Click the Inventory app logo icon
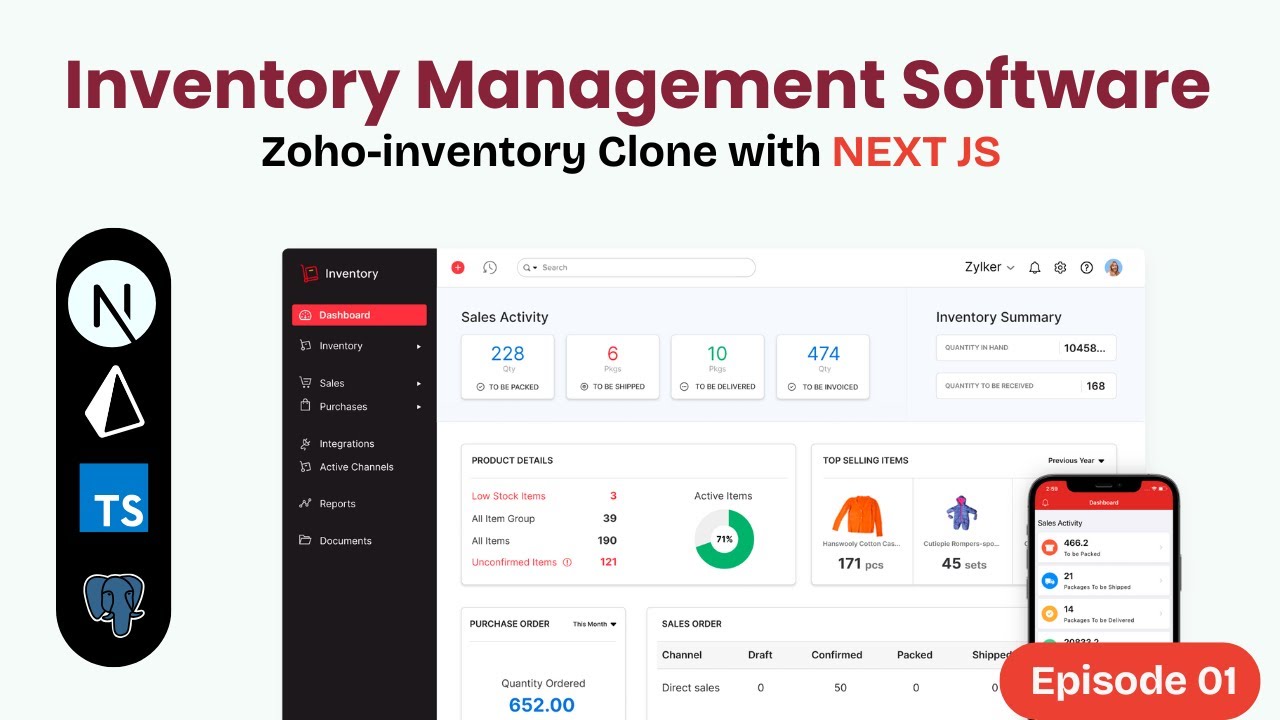This screenshot has height=720, width=1280. click(310, 273)
